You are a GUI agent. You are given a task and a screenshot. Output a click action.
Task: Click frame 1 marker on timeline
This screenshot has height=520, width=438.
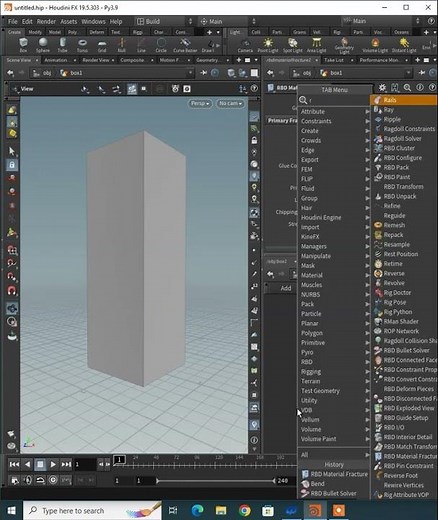click(119, 460)
